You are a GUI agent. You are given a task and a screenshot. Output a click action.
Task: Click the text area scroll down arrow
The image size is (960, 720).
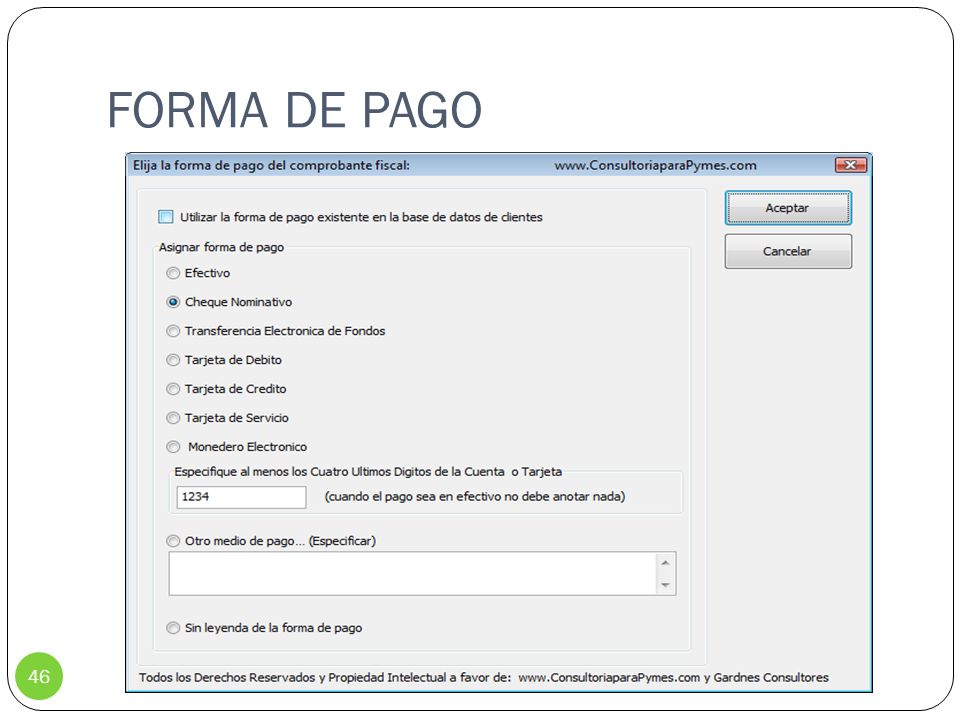[666, 585]
